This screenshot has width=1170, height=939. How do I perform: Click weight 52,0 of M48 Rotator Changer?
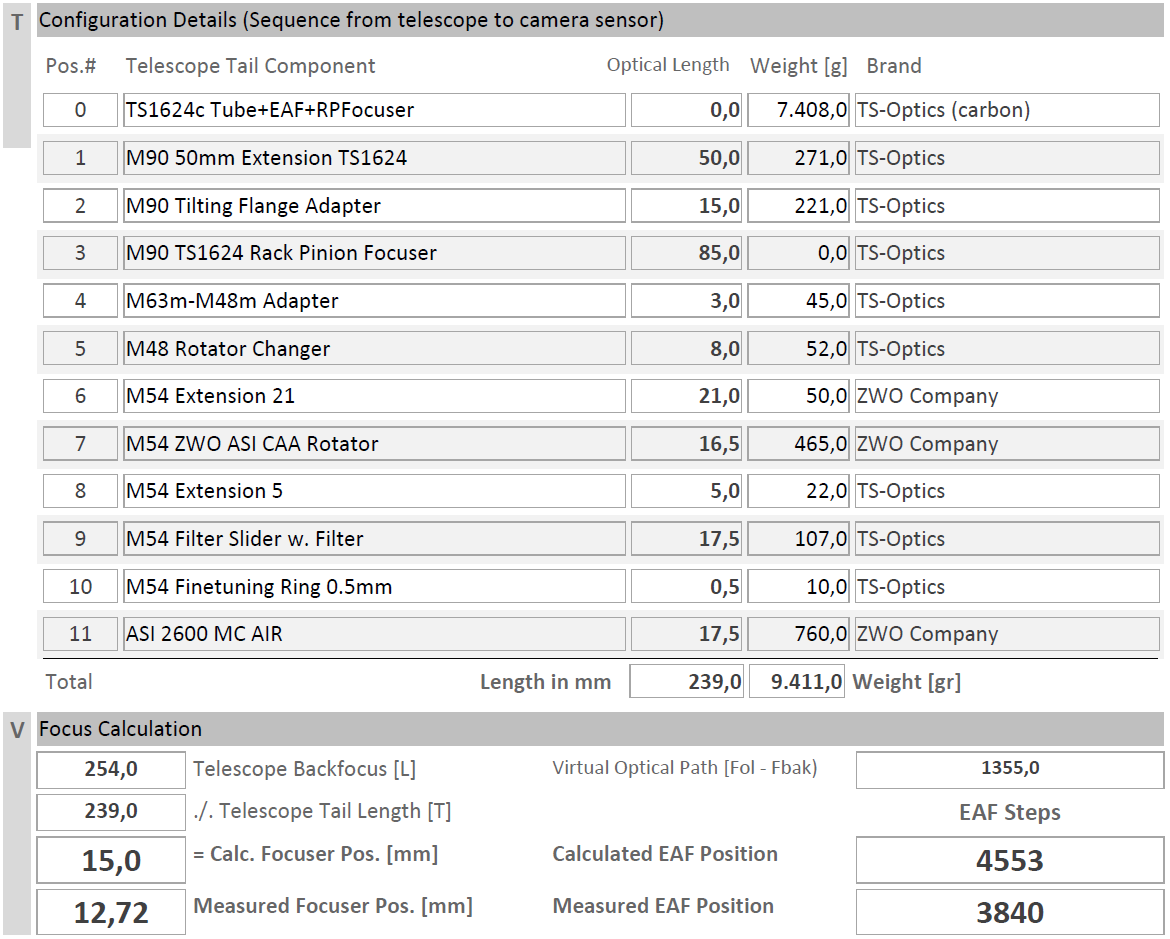798,349
